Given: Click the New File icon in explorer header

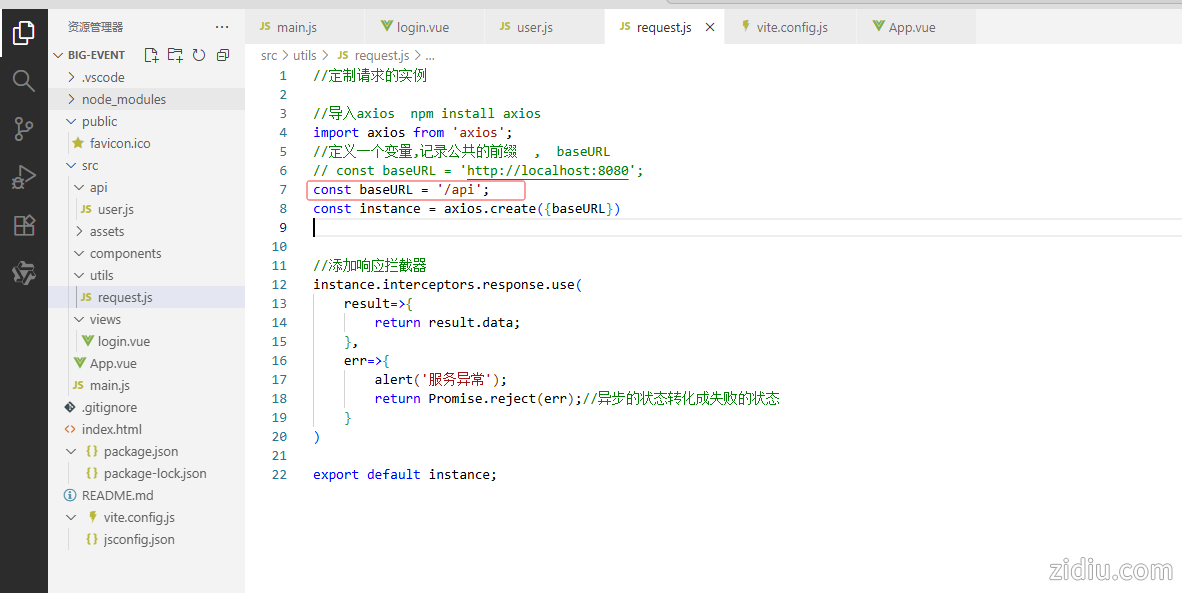Looking at the screenshot, I should coord(151,55).
